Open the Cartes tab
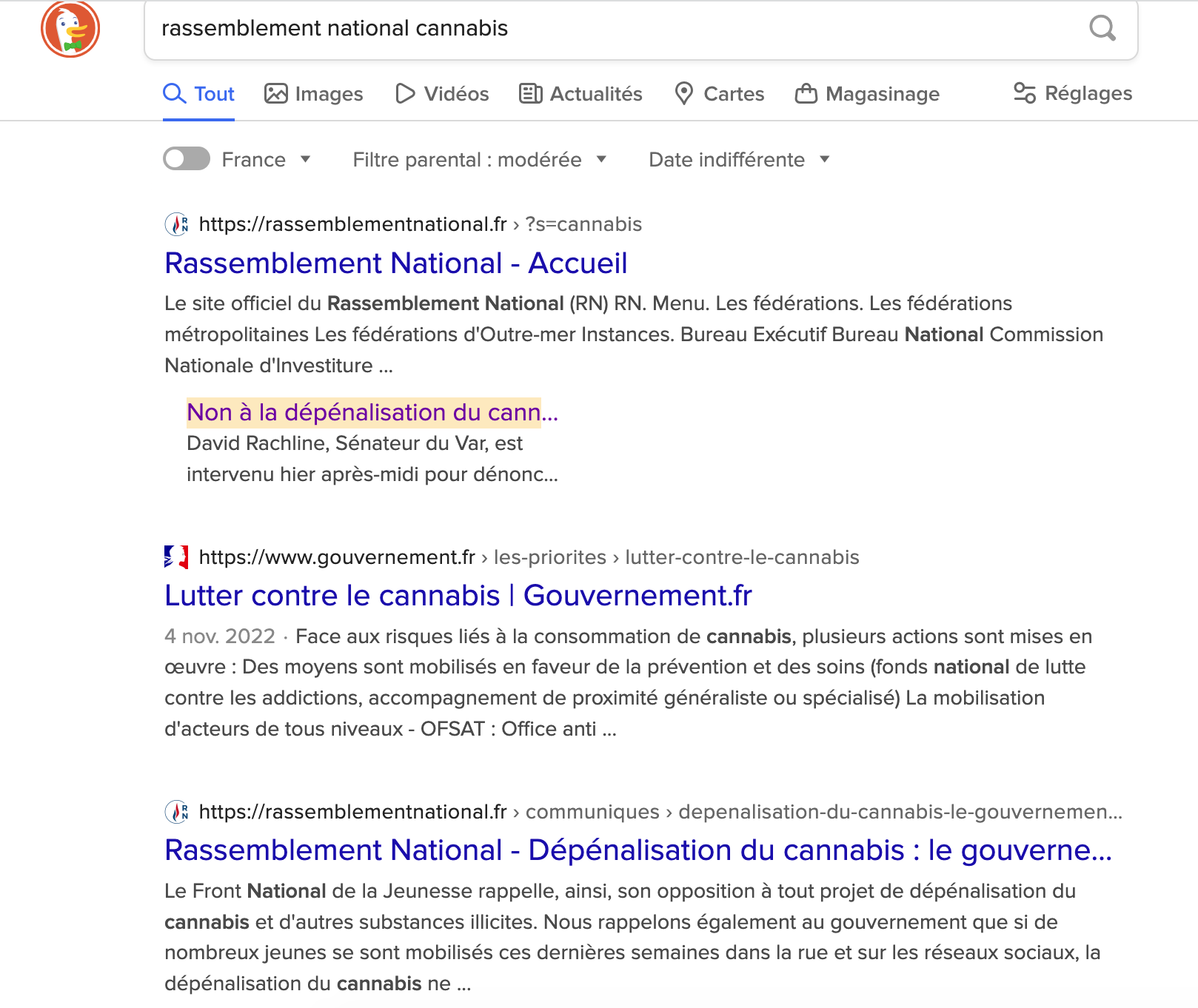The width and height of the screenshot is (1198, 1008). (x=720, y=94)
